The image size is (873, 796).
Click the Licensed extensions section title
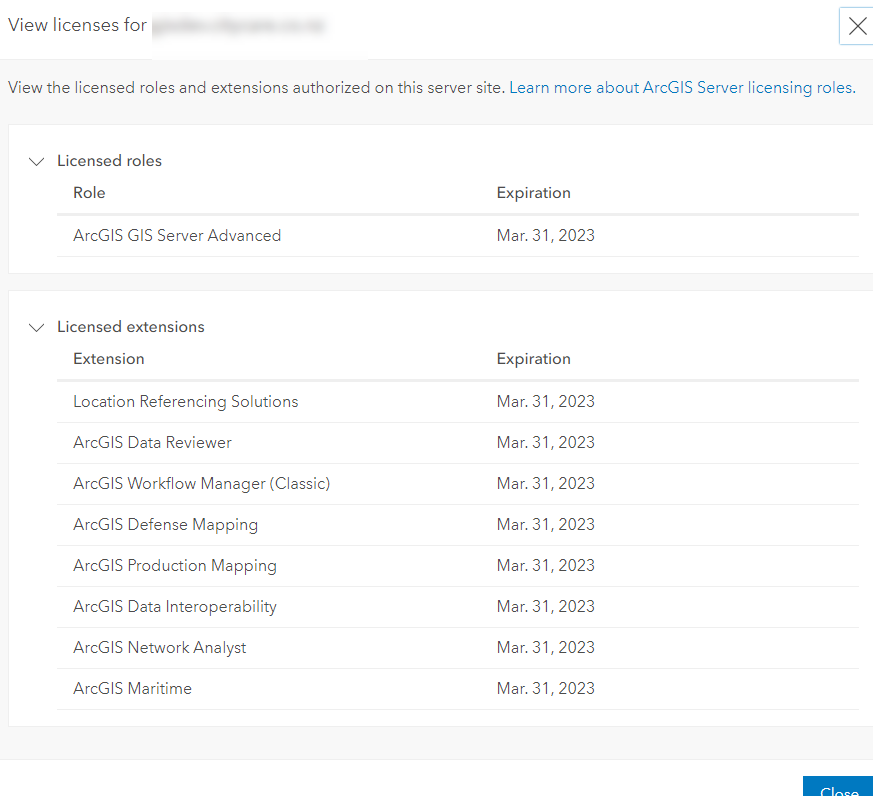[x=130, y=327]
